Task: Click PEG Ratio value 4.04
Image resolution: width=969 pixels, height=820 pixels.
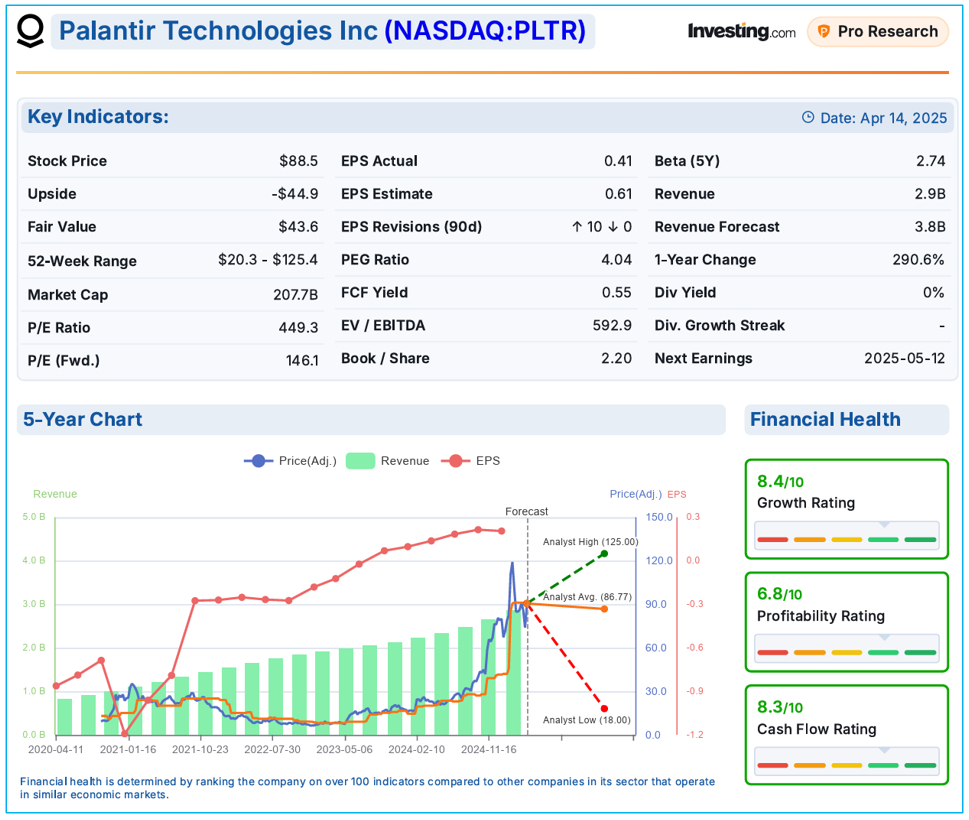Action: [x=616, y=260]
